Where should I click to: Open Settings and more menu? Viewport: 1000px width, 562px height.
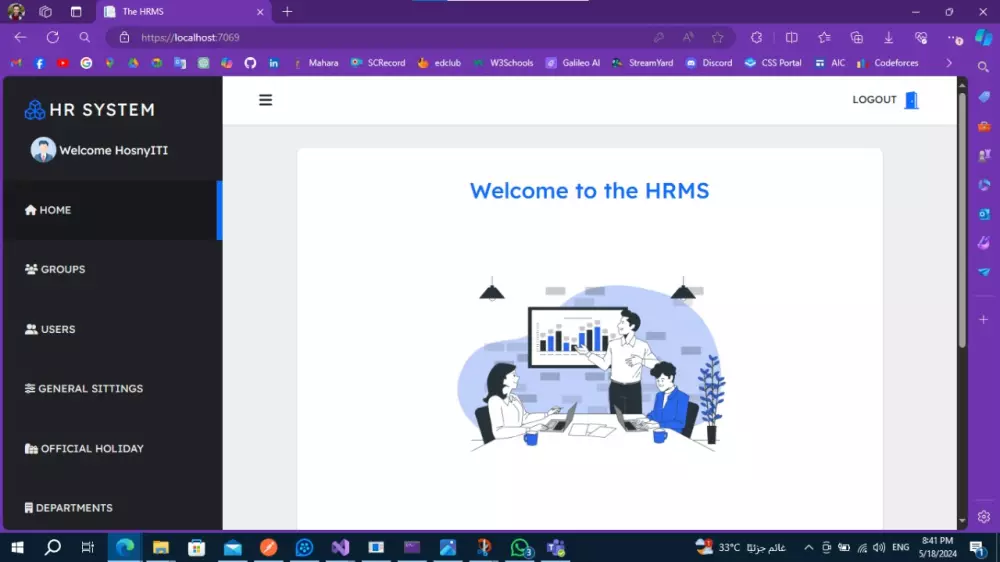click(955, 38)
